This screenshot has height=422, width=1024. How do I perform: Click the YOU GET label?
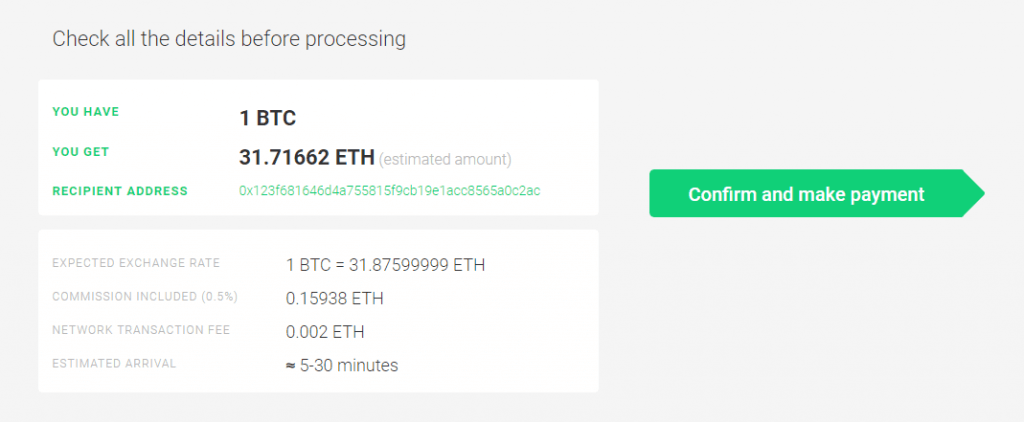point(80,152)
